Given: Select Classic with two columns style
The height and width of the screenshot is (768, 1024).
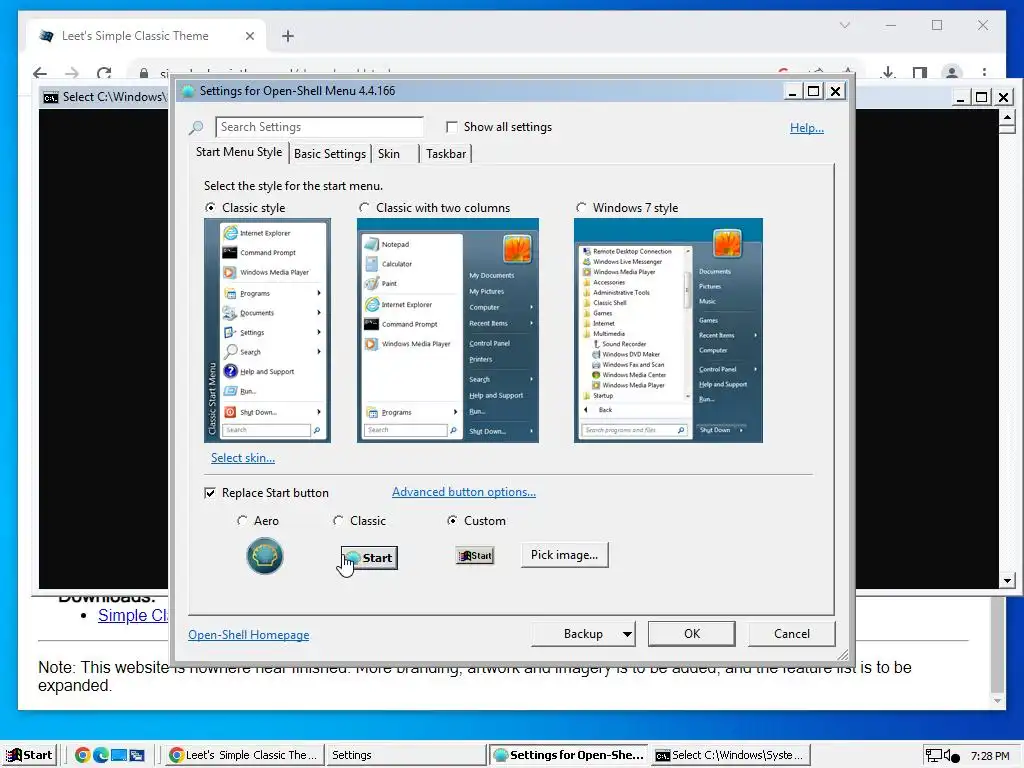Looking at the screenshot, I should [x=364, y=208].
